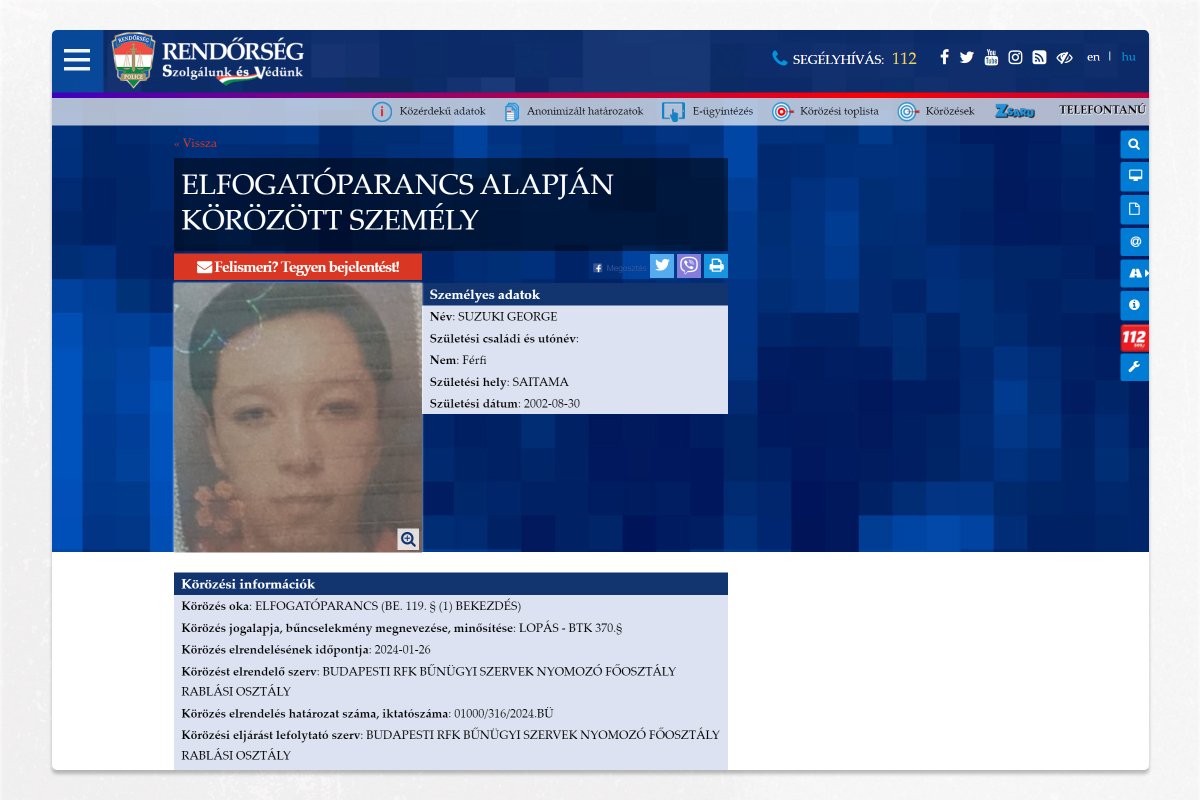Click the 'Felismeri? Tegyen bejelentést!' button
This screenshot has height=800, width=1200.
[x=299, y=267]
